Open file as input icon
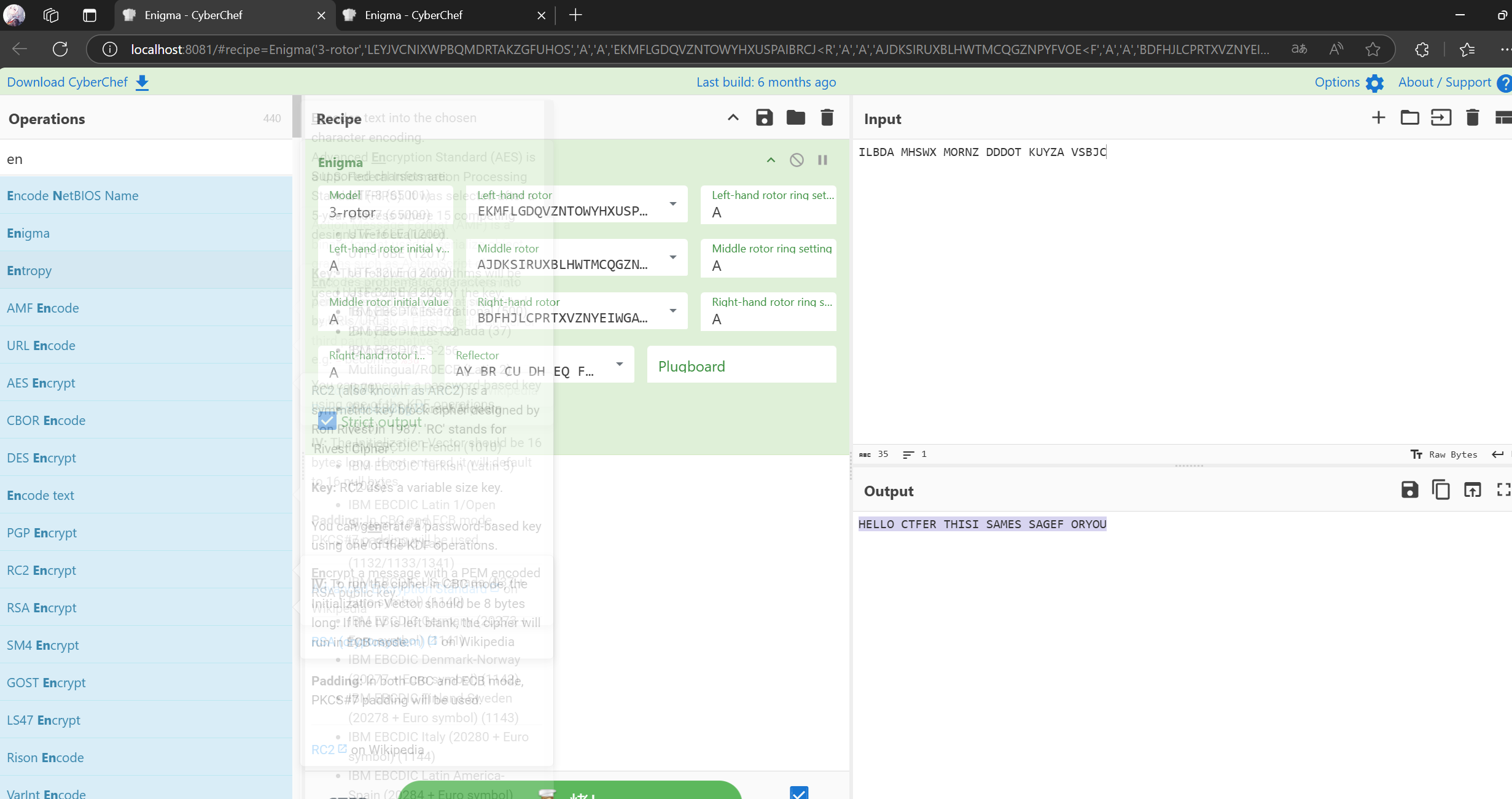Screen dimensions: 1512x799 [x=1441, y=117]
